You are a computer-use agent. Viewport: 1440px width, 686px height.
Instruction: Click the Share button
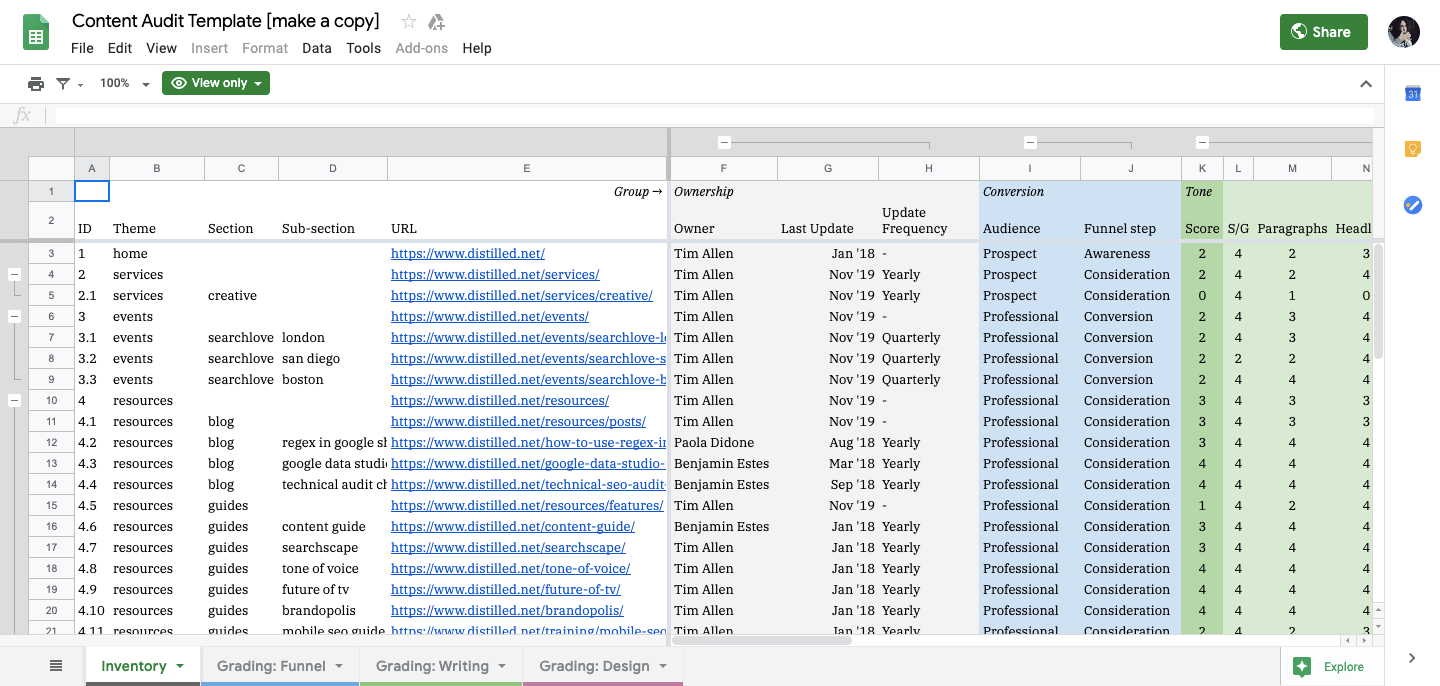(x=1323, y=31)
